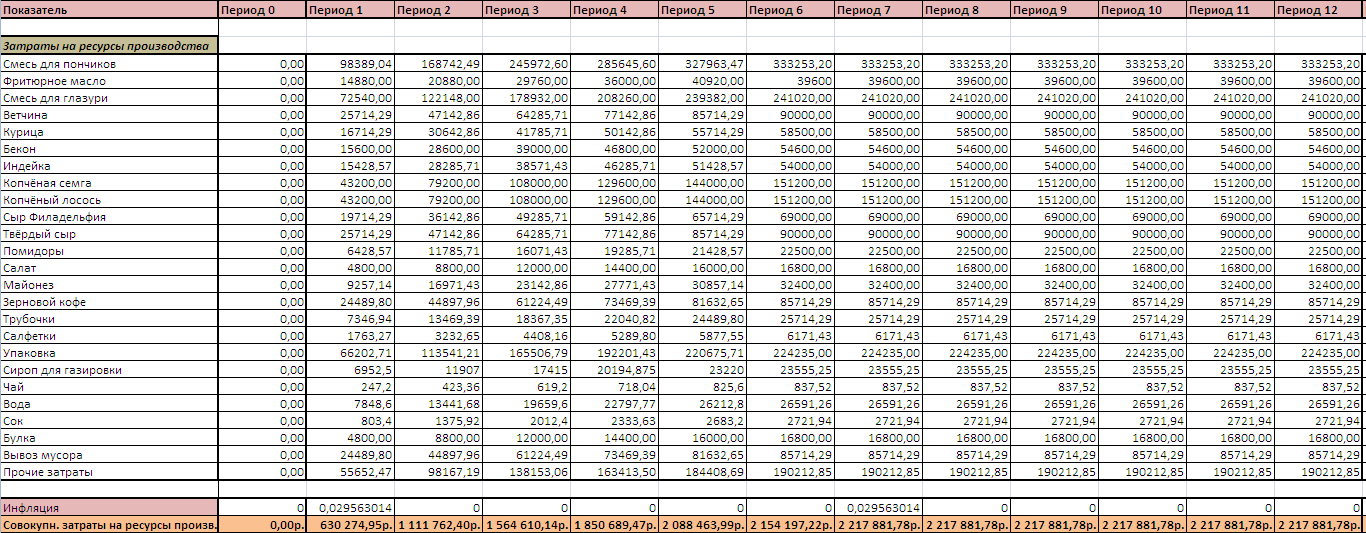Select Ветчина Период 4 value 77142,86

pos(614,115)
